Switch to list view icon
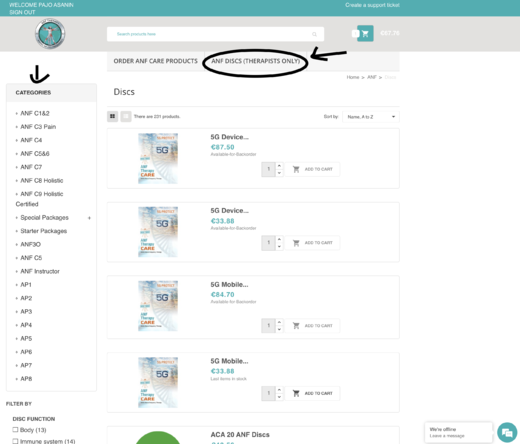The height and width of the screenshot is (444, 520). [x=126, y=116]
